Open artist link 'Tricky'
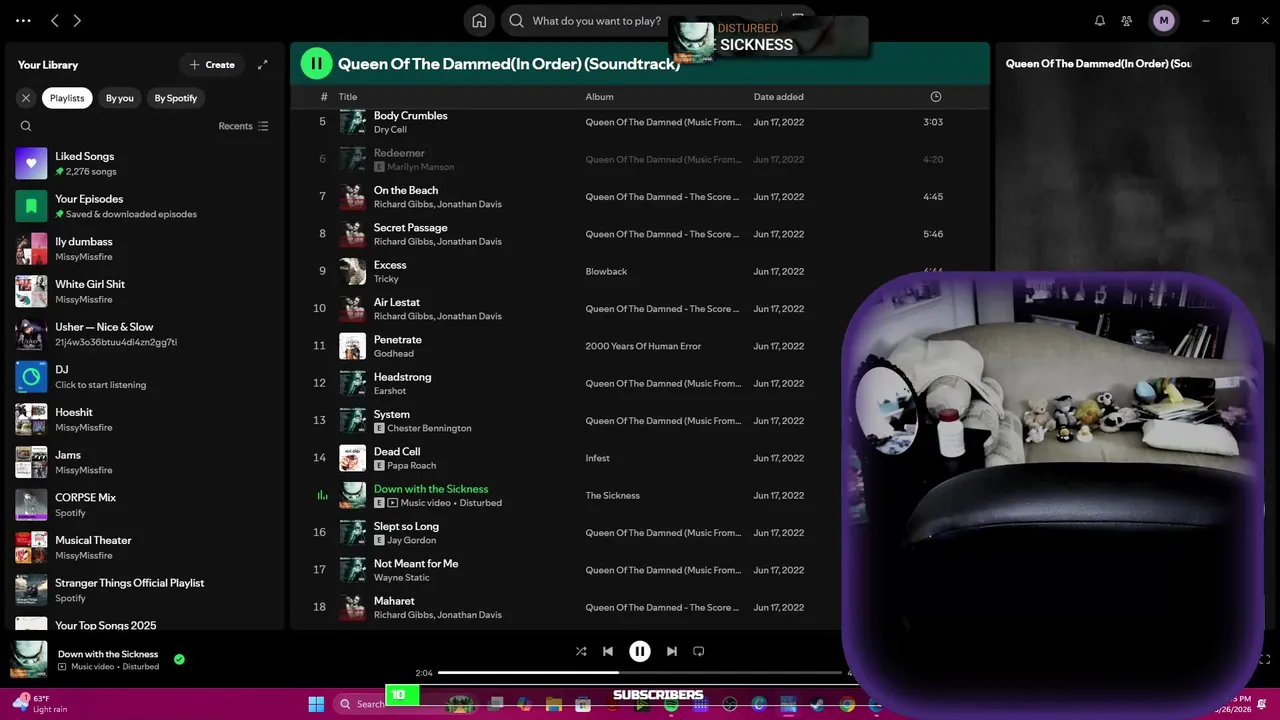Viewport: 1280px width, 720px height. [386, 279]
